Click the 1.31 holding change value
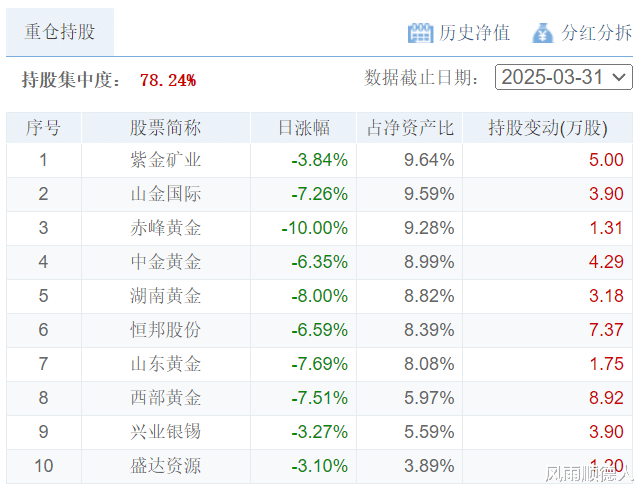This screenshot has width=644, height=495. point(606,228)
